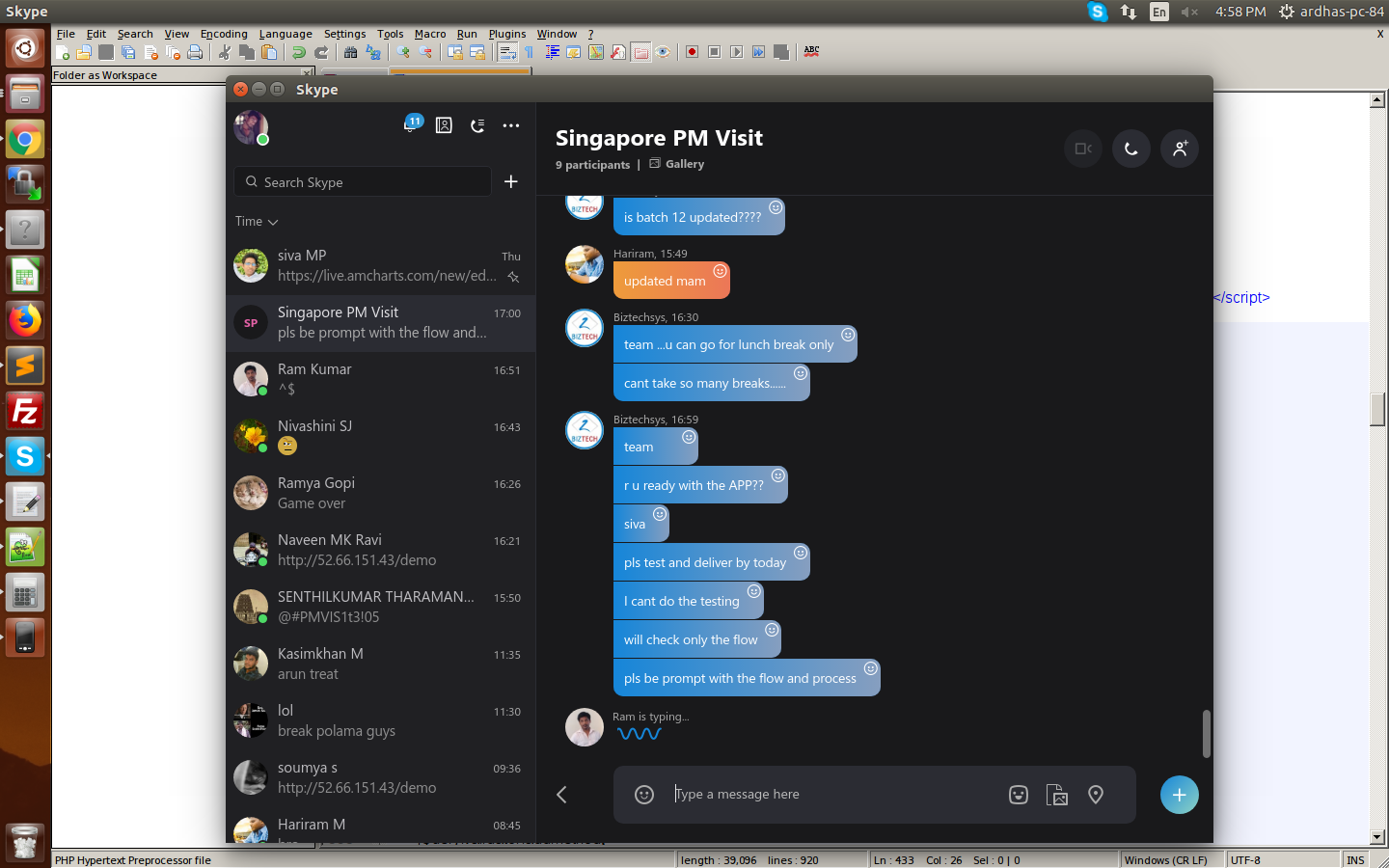Open the stickers and Mojis picker
Image resolution: width=1389 pixels, height=868 pixels.
point(1019,795)
